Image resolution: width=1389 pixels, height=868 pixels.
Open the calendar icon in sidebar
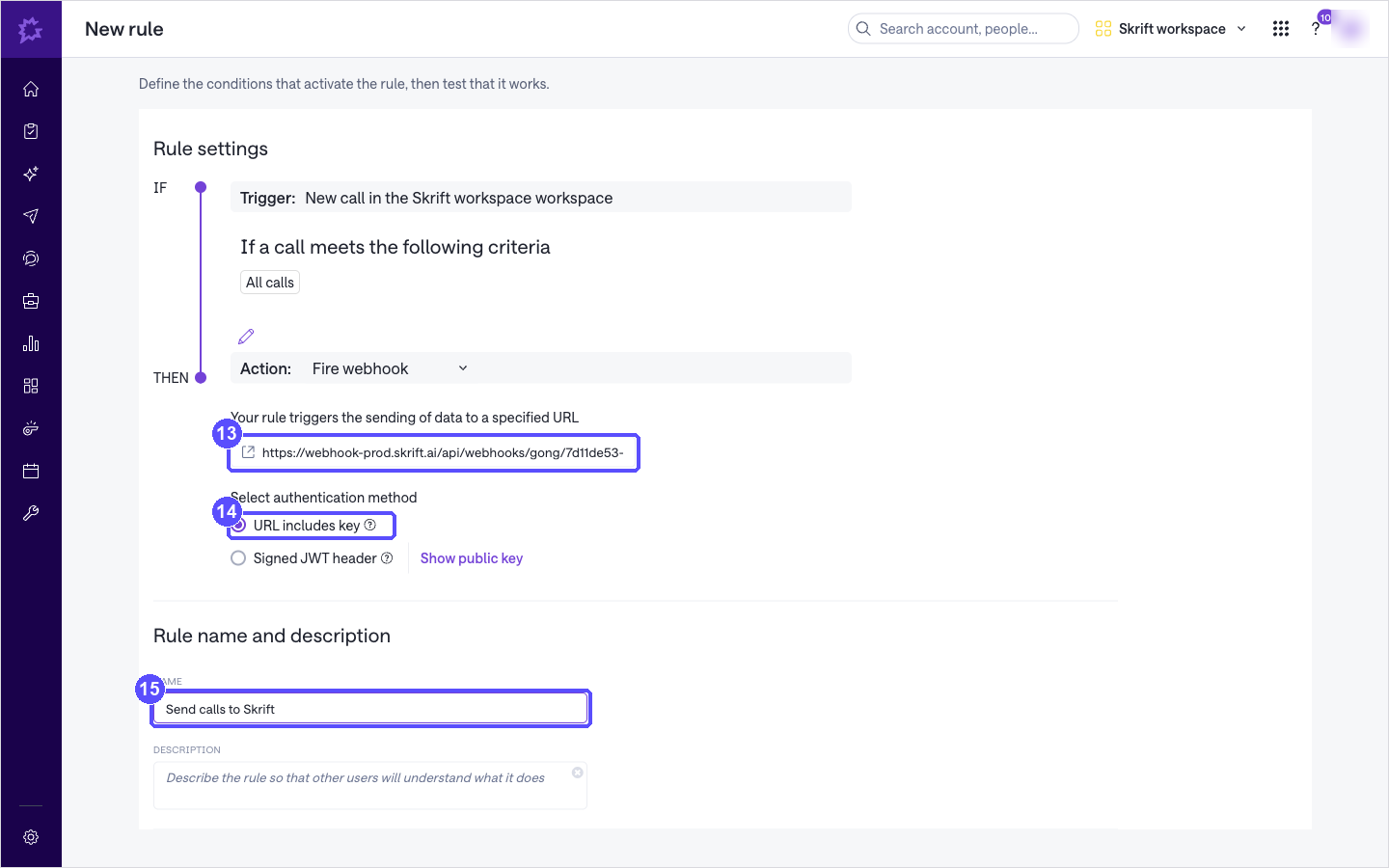click(31, 471)
